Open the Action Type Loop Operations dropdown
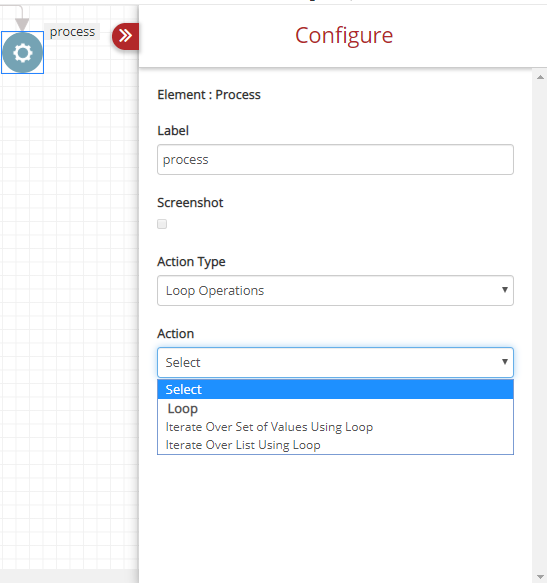Viewport: 547px width, 583px height. pyautogui.click(x=335, y=290)
